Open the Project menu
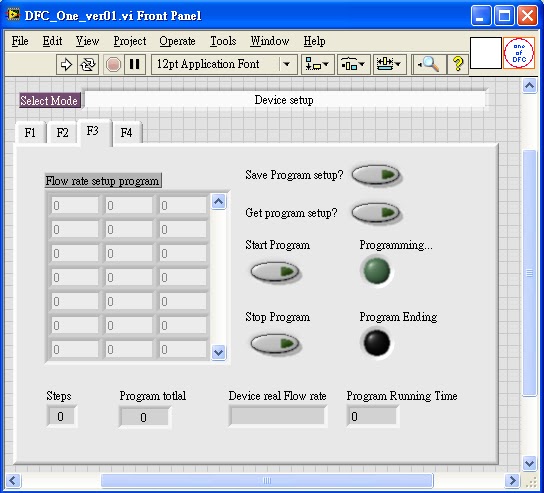 [x=130, y=41]
